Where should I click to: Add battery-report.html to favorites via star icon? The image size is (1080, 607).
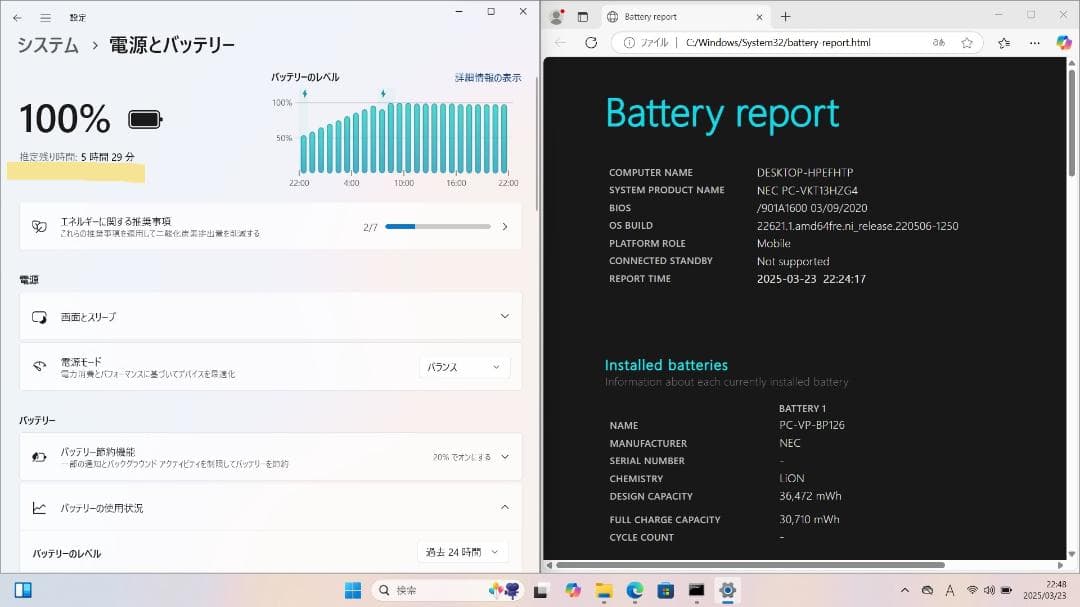(966, 42)
